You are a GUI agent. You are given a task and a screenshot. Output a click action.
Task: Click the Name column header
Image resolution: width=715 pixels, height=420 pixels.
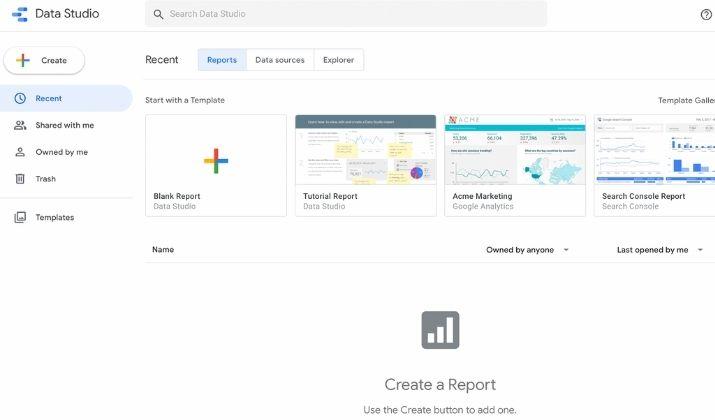[163, 250]
